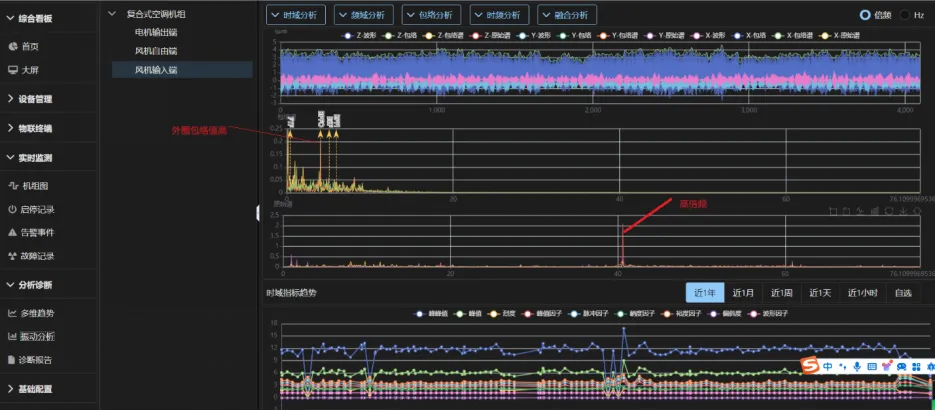Toggle Z-原始谱 legend series
Image resolution: width=935 pixels, height=411 pixels.
[x=489, y=36]
